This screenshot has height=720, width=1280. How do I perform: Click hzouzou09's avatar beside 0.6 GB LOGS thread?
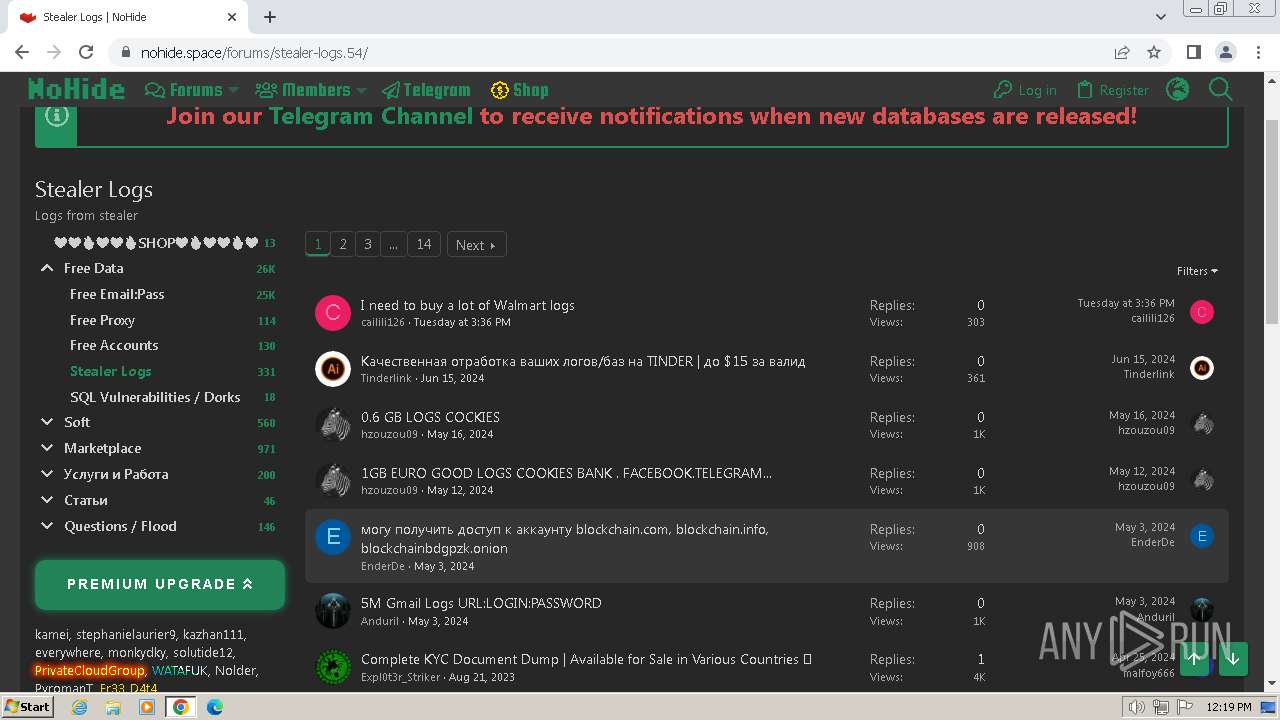click(x=333, y=425)
